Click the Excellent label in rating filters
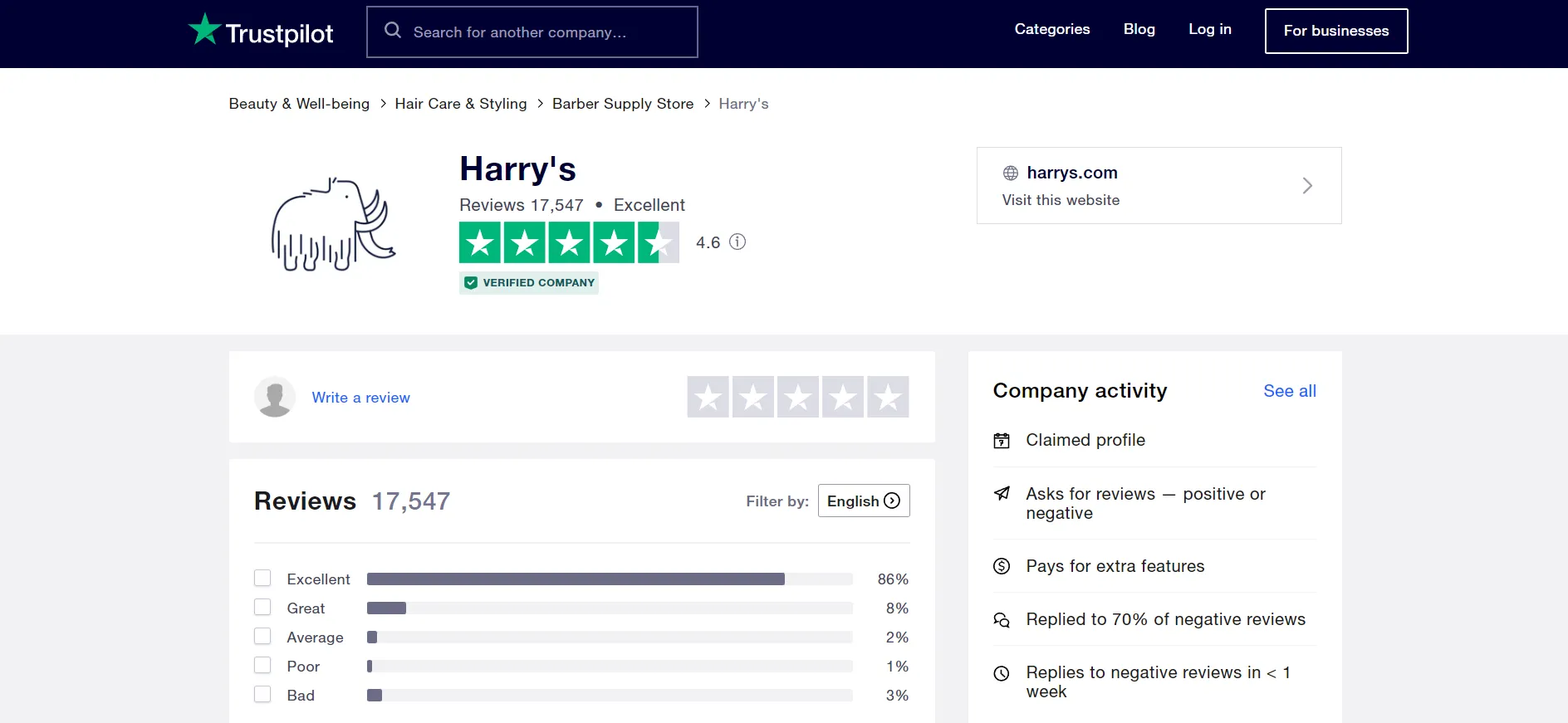 pos(319,579)
